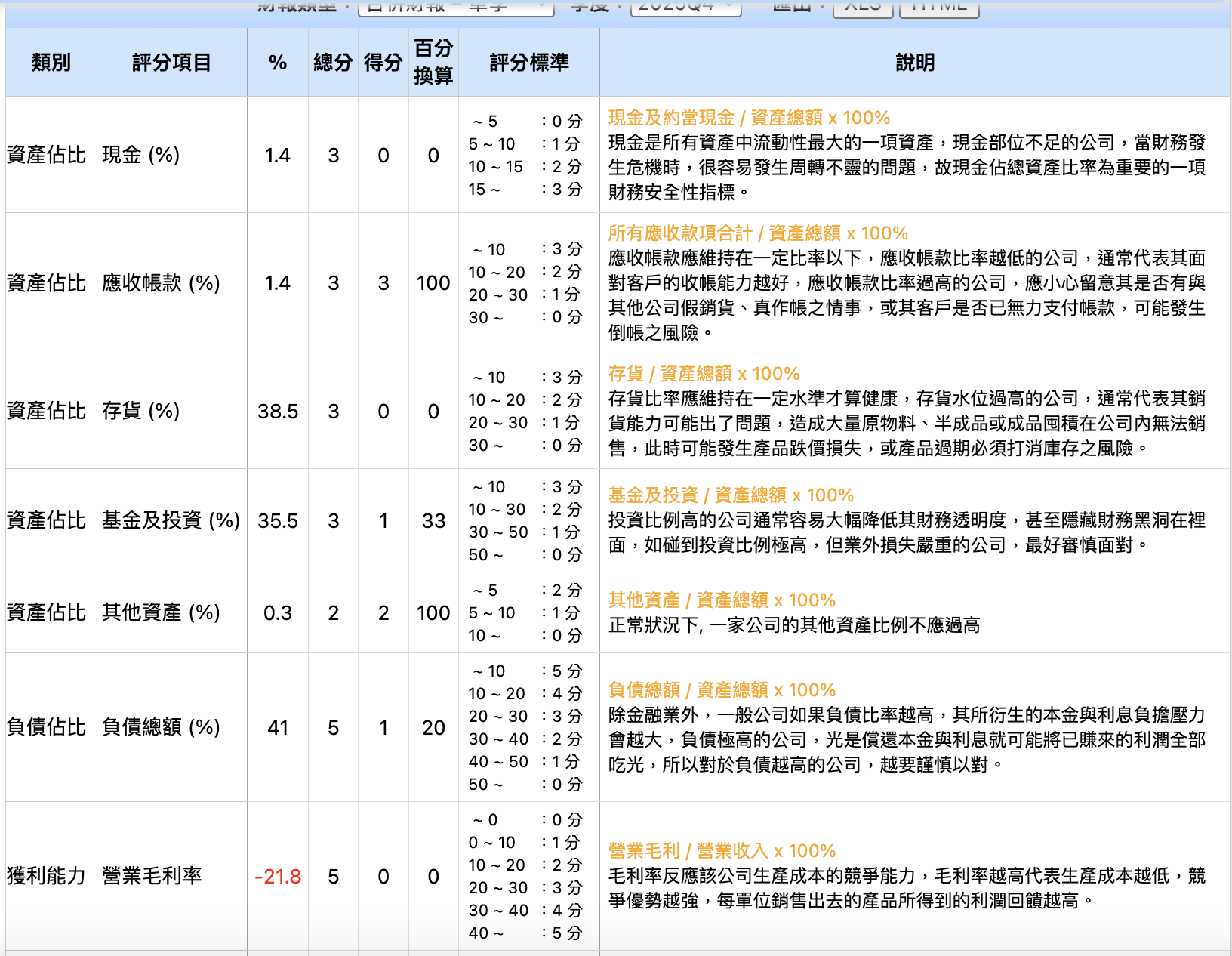Click the '15 ~ : 3 分' cash criterion
This screenshot has width=1232, height=956.
(525, 190)
